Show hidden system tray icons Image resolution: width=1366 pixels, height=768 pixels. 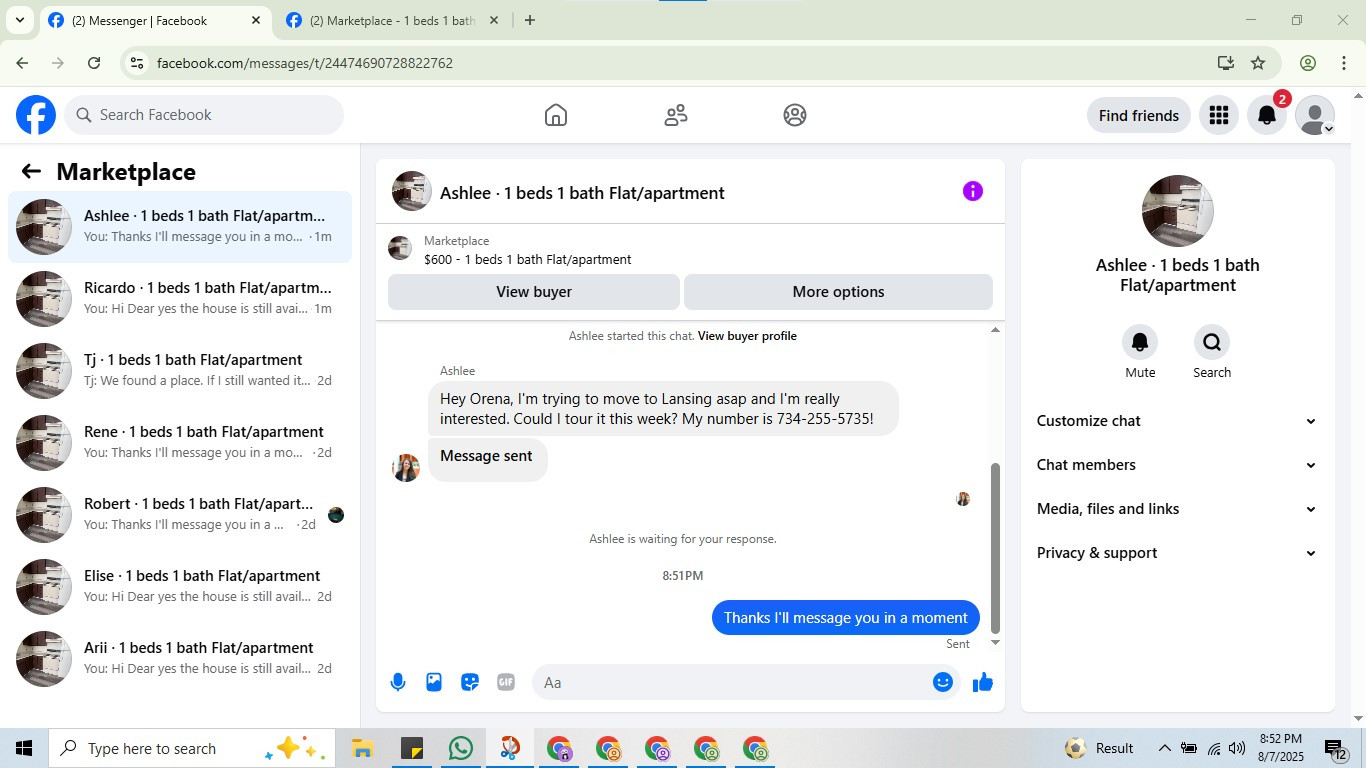1164,748
